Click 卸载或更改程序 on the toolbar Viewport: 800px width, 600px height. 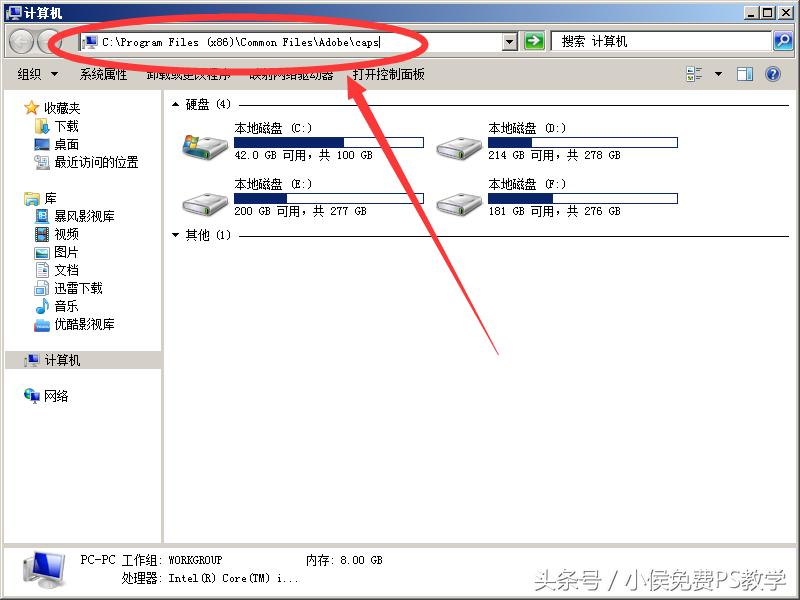(189, 72)
